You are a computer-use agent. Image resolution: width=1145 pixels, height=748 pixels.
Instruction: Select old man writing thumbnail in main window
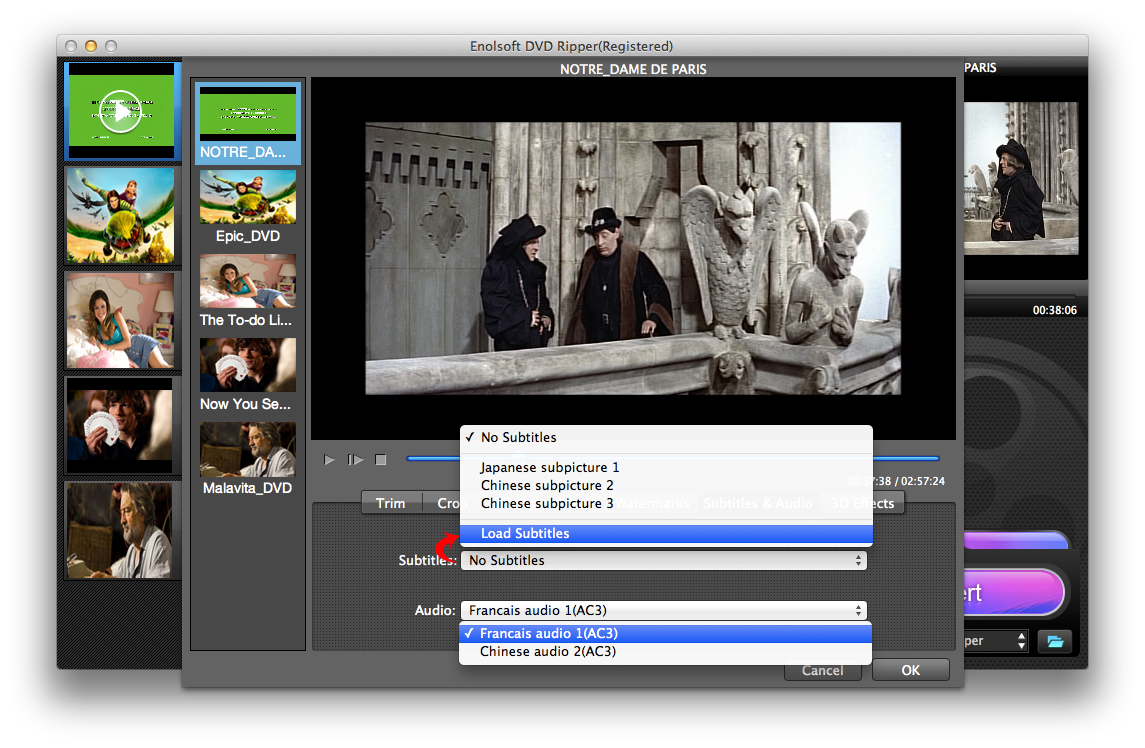click(120, 530)
